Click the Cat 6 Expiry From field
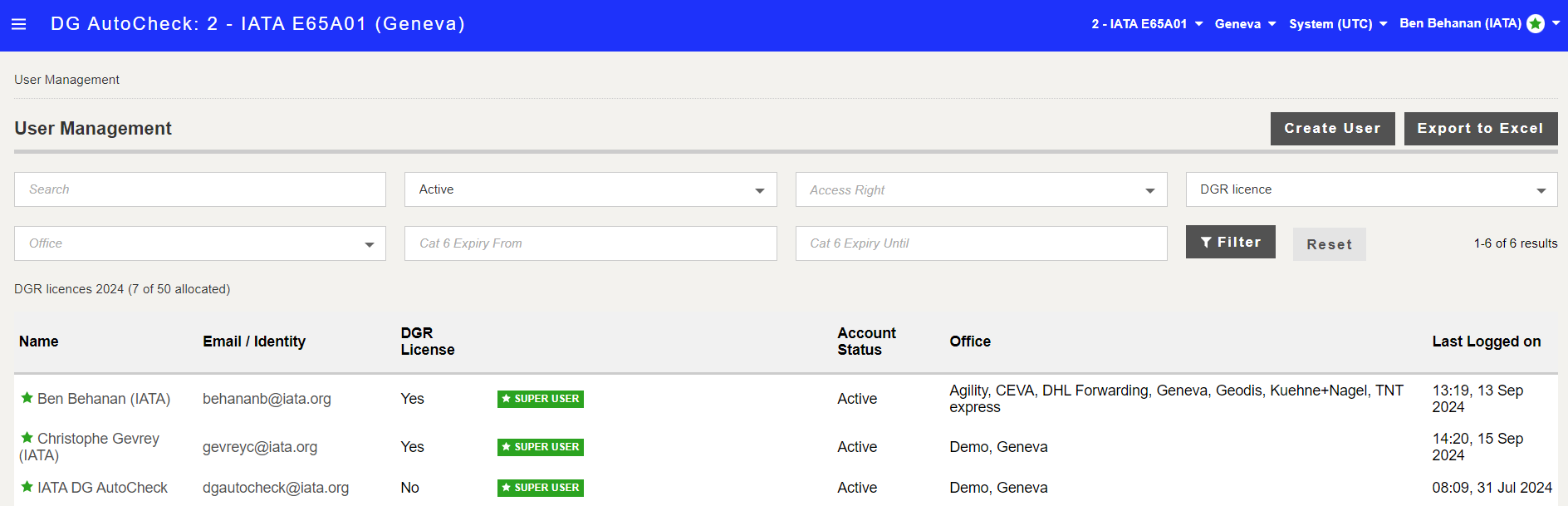The image size is (1568, 506). 590,243
